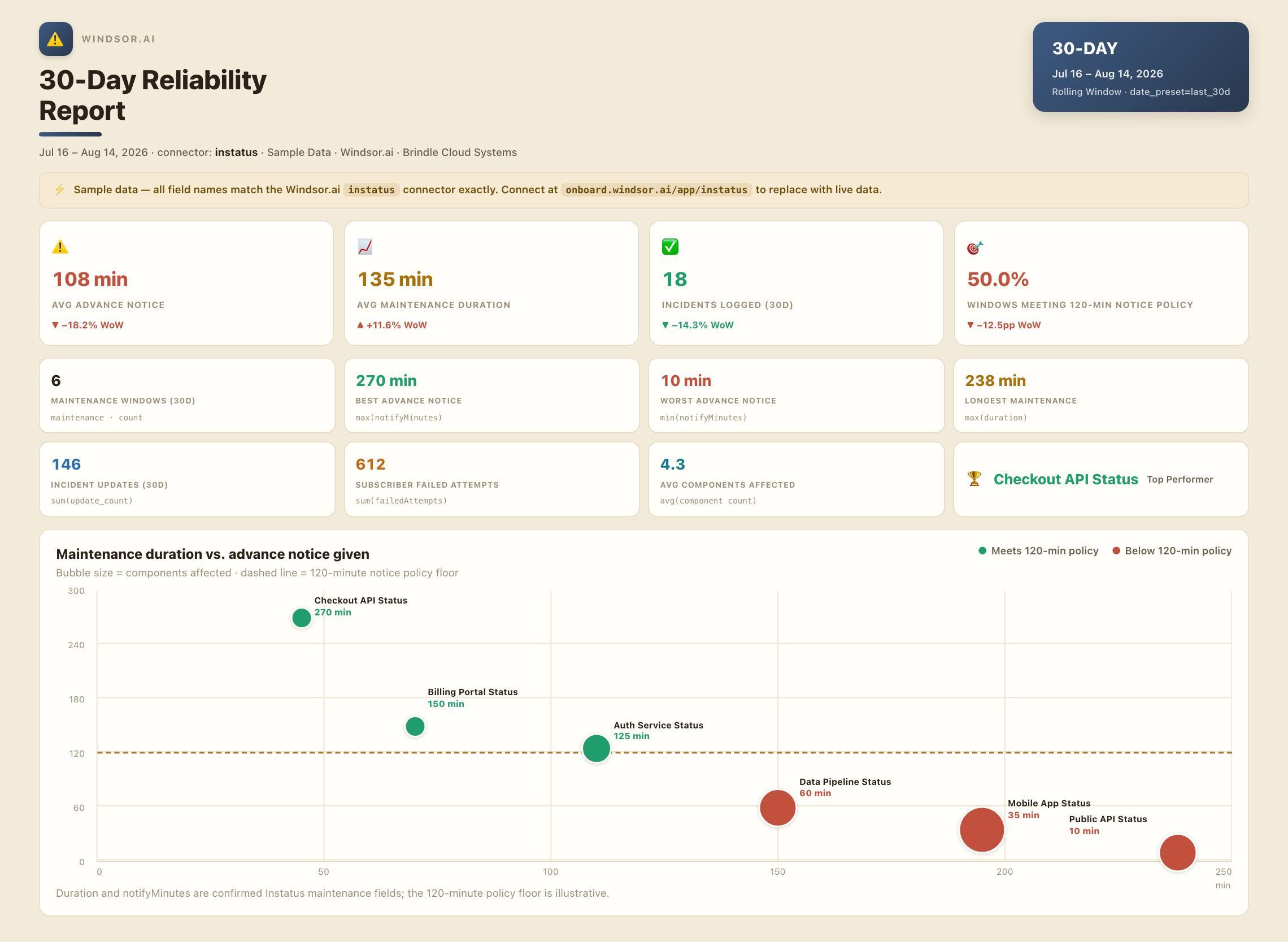Viewport: 1288px width, 942px height.
Task: Click the 50.0% policy compliance value
Action: coord(997,279)
